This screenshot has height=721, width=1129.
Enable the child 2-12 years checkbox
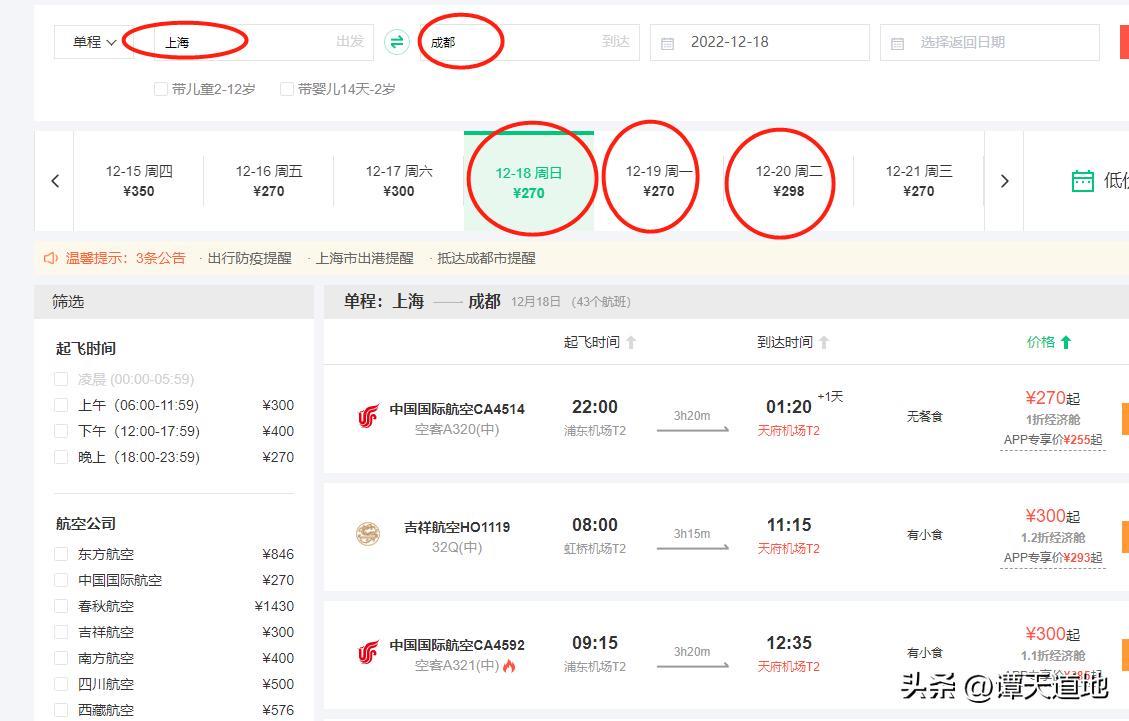click(161, 89)
